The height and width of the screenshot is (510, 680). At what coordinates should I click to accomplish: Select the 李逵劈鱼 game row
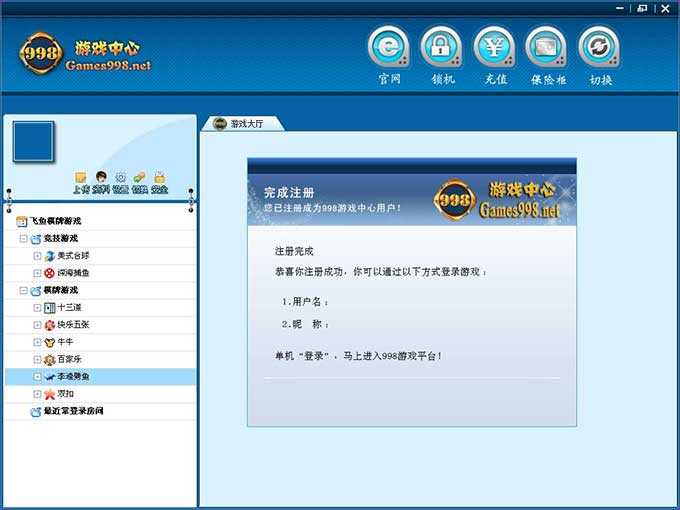tap(100, 377)
